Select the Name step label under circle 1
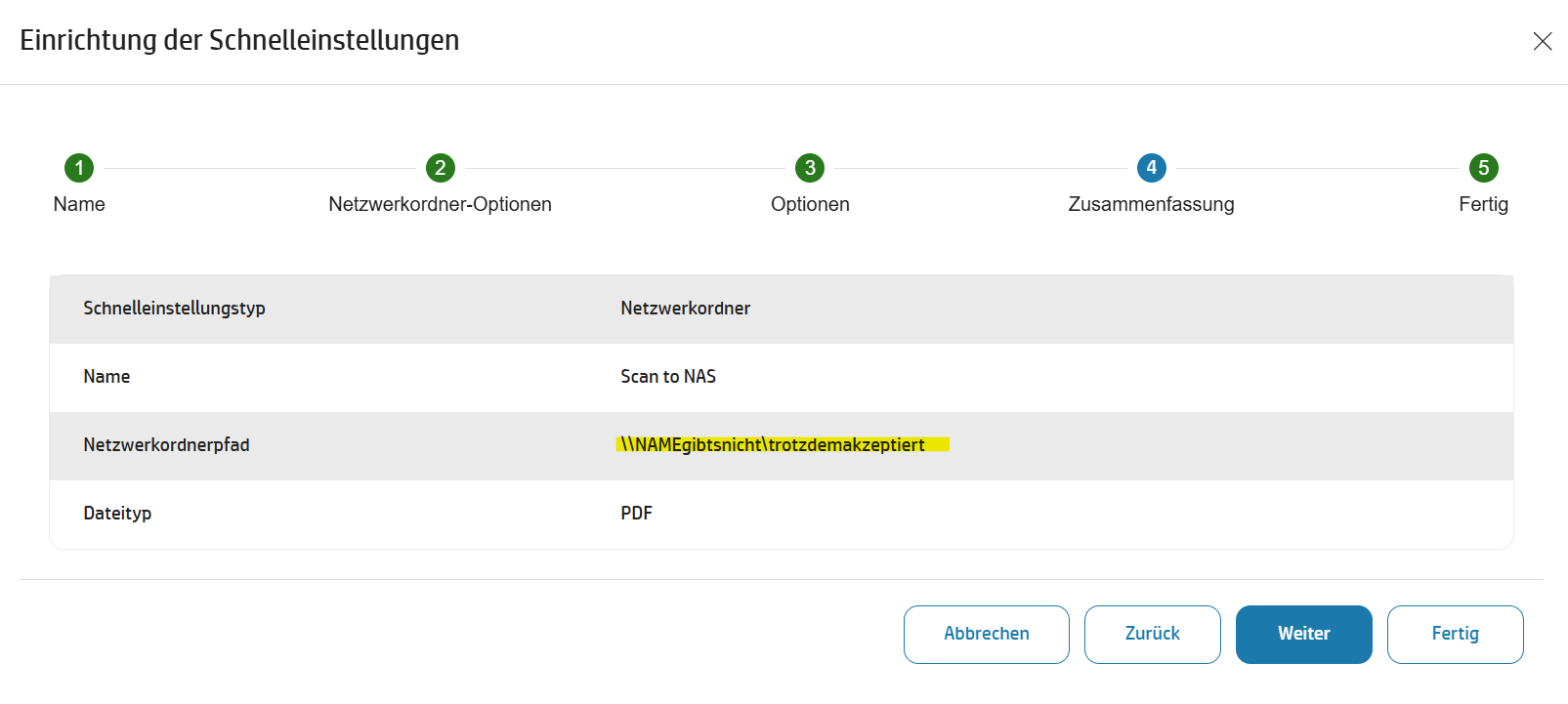 [x=79, y=204]
